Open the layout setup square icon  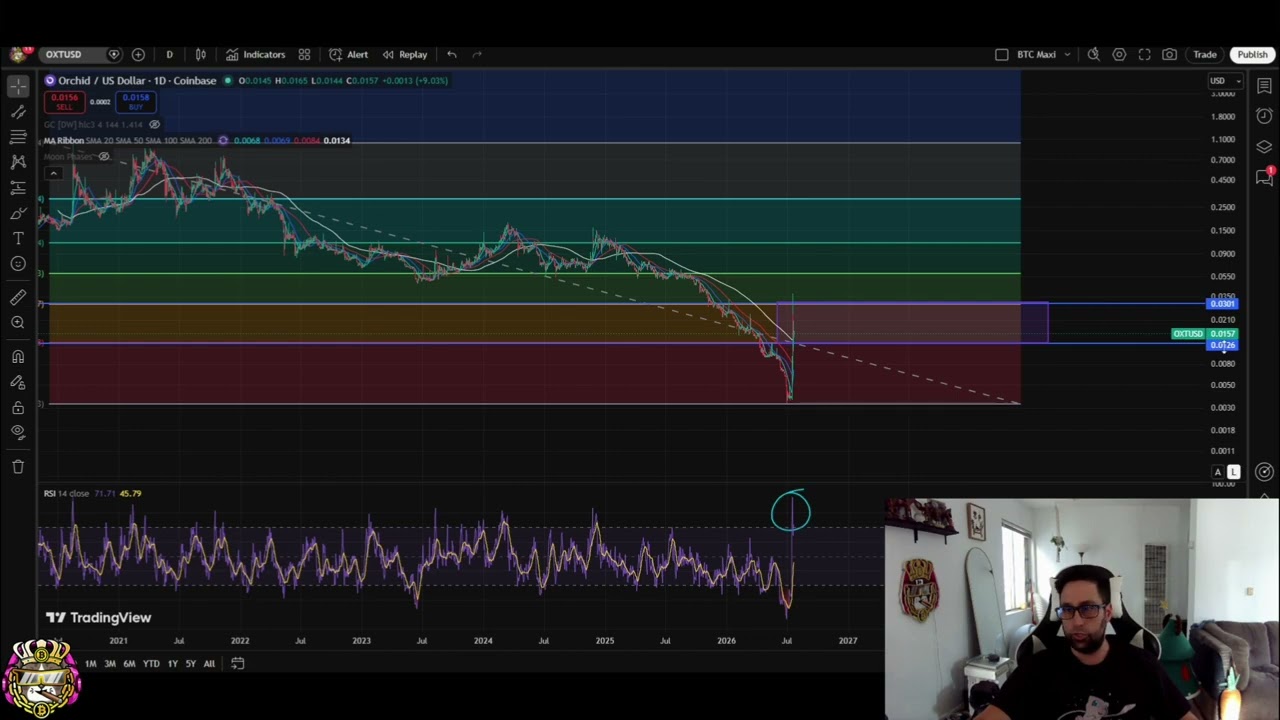[1002, 54]
